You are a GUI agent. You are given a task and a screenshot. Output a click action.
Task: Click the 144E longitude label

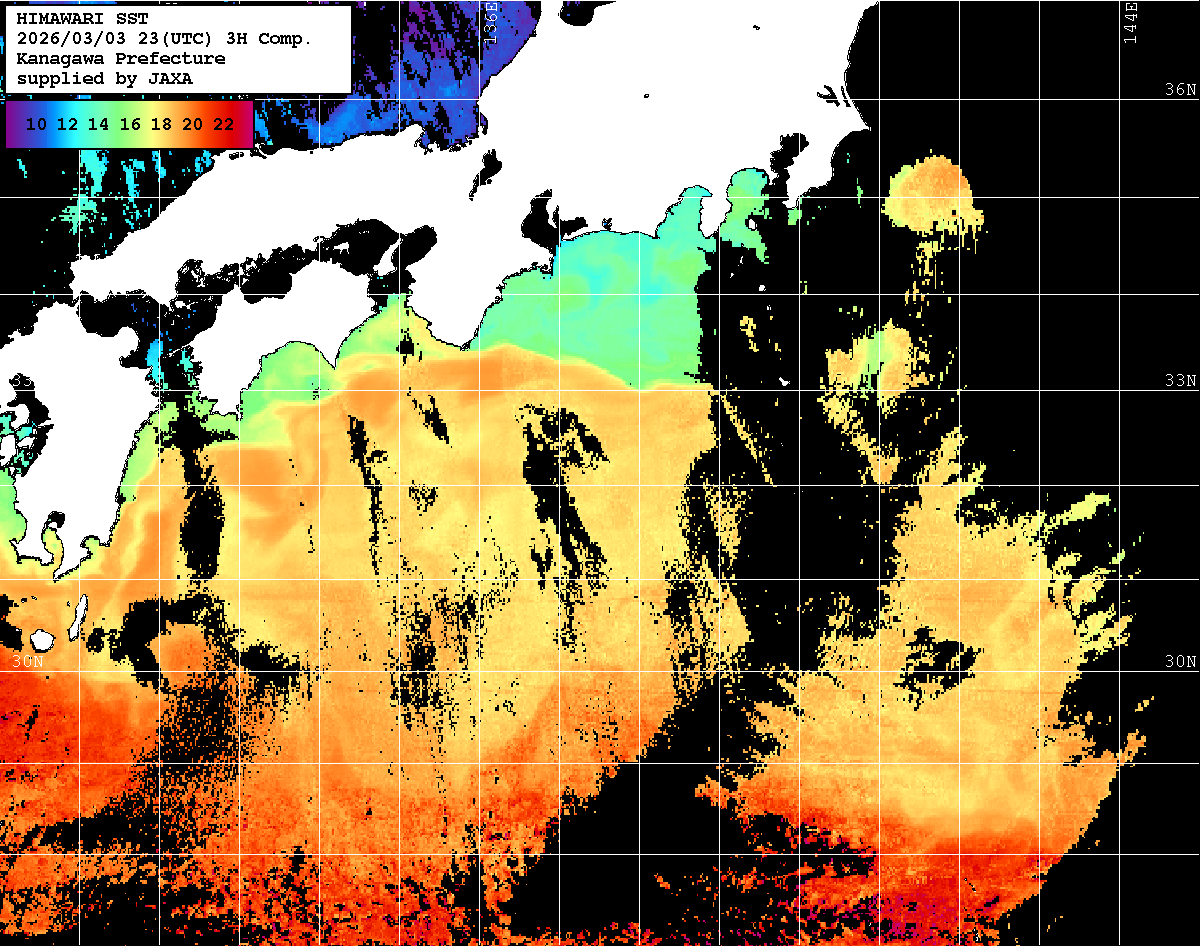click(1131, 22)
